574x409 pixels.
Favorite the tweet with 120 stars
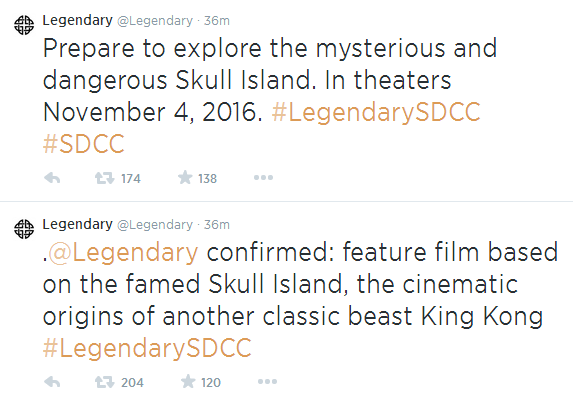(188, 382)
